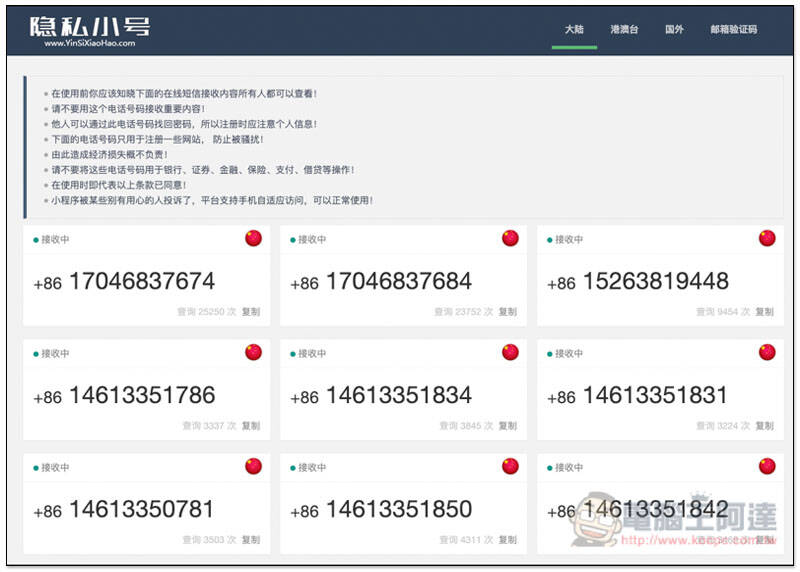Image resolution: width=800 pixels, height=572 pixels.
Task: Switch to the 国外 tab
Action: [674, 30]
